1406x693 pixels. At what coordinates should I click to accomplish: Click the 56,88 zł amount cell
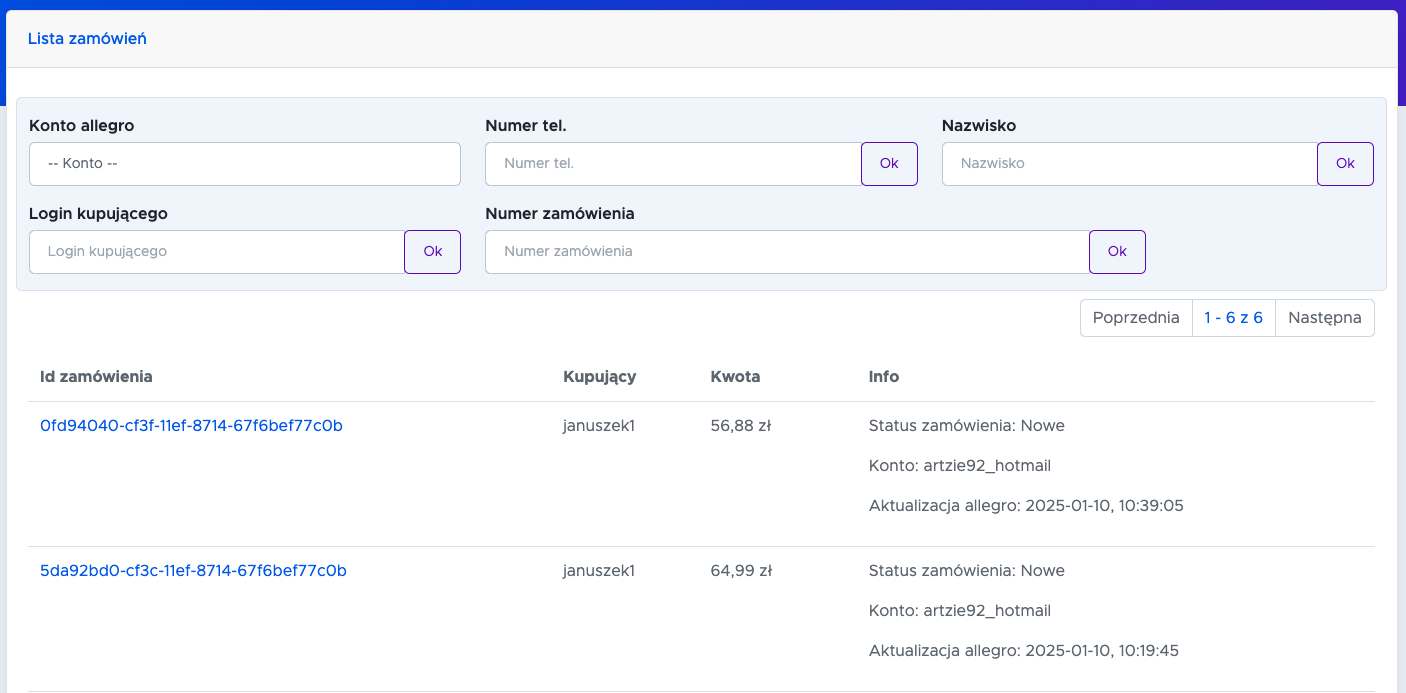(740, 426)
